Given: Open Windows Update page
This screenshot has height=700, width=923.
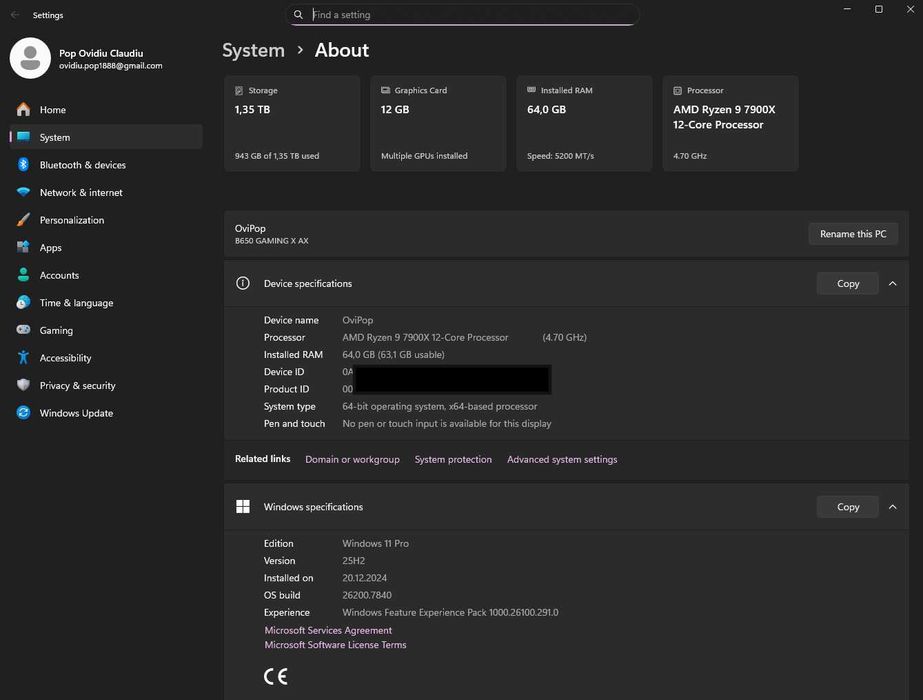Looking at the screenshot, I should 107,413.
